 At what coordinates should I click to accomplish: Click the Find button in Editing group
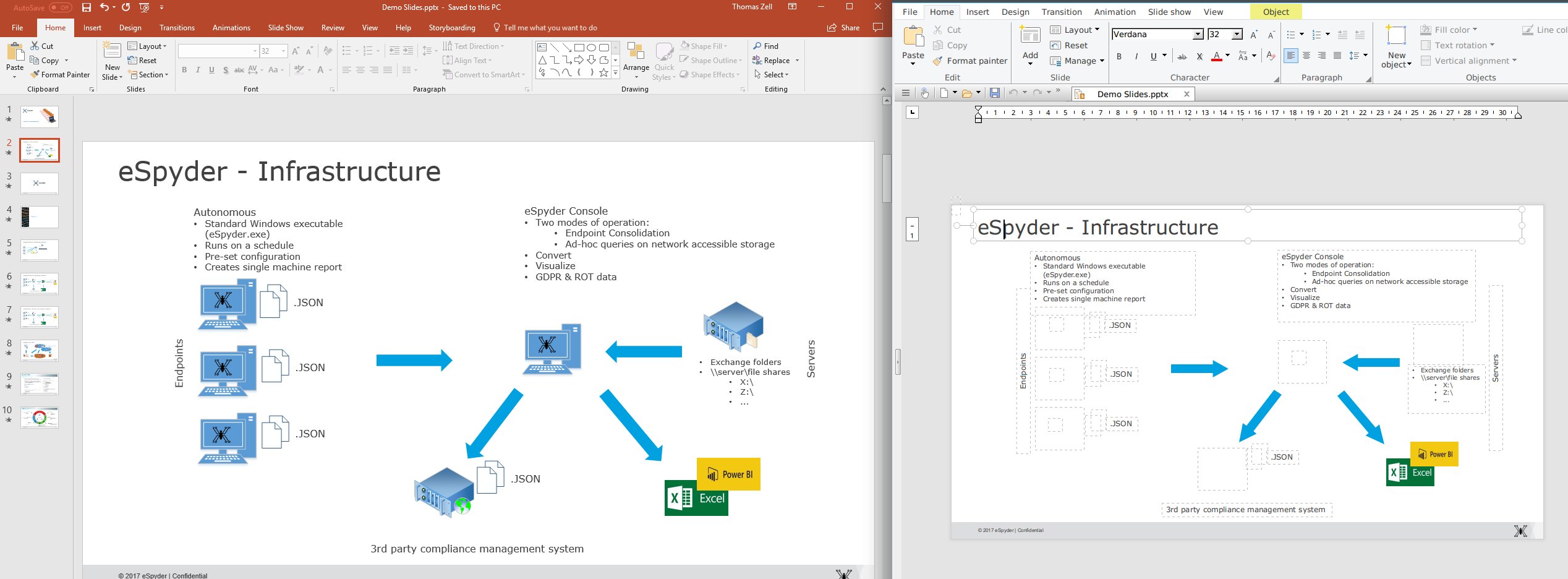point(765,46)
